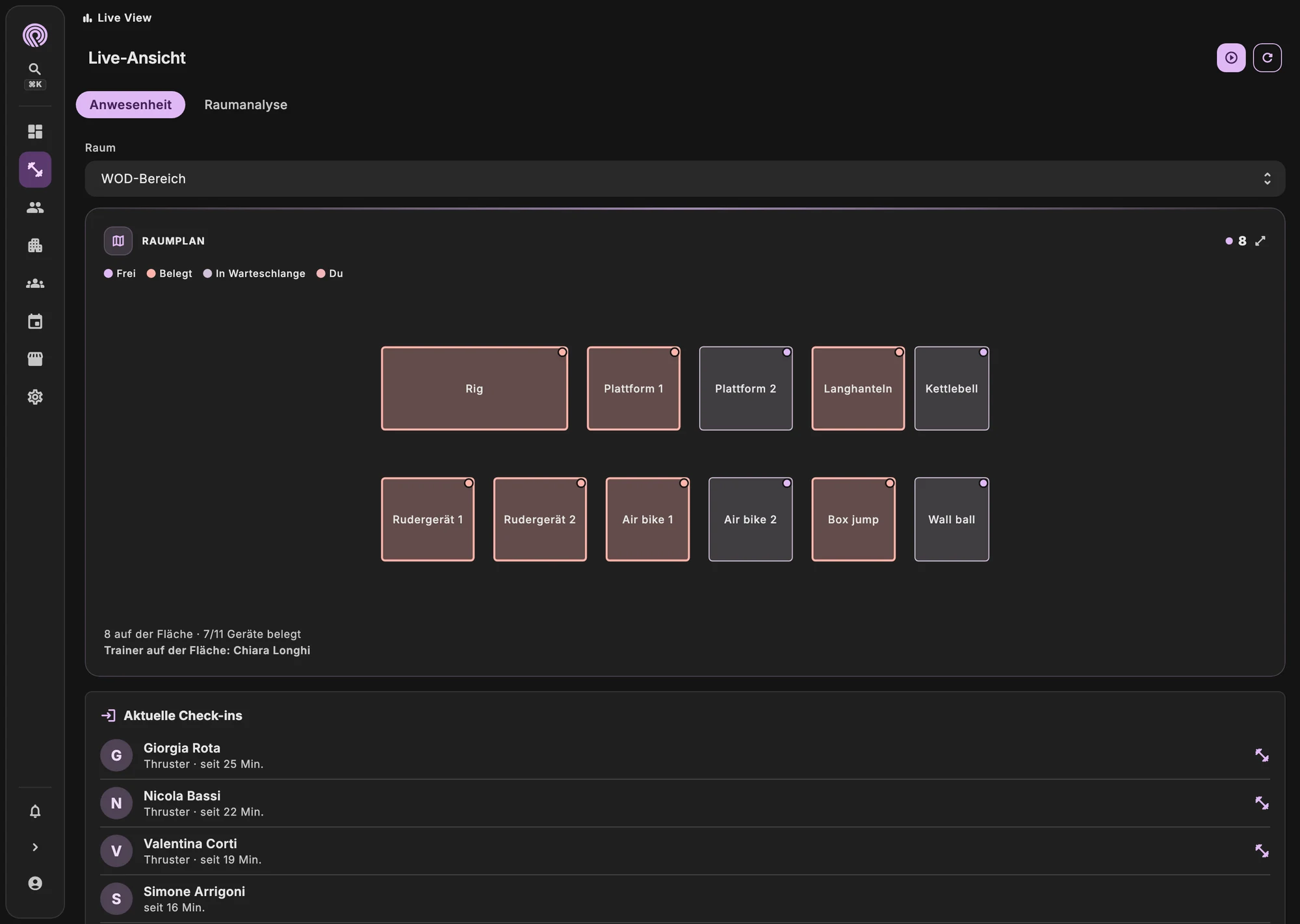
Task: Click the Raumplan map icon
Action: pos(118,241)
